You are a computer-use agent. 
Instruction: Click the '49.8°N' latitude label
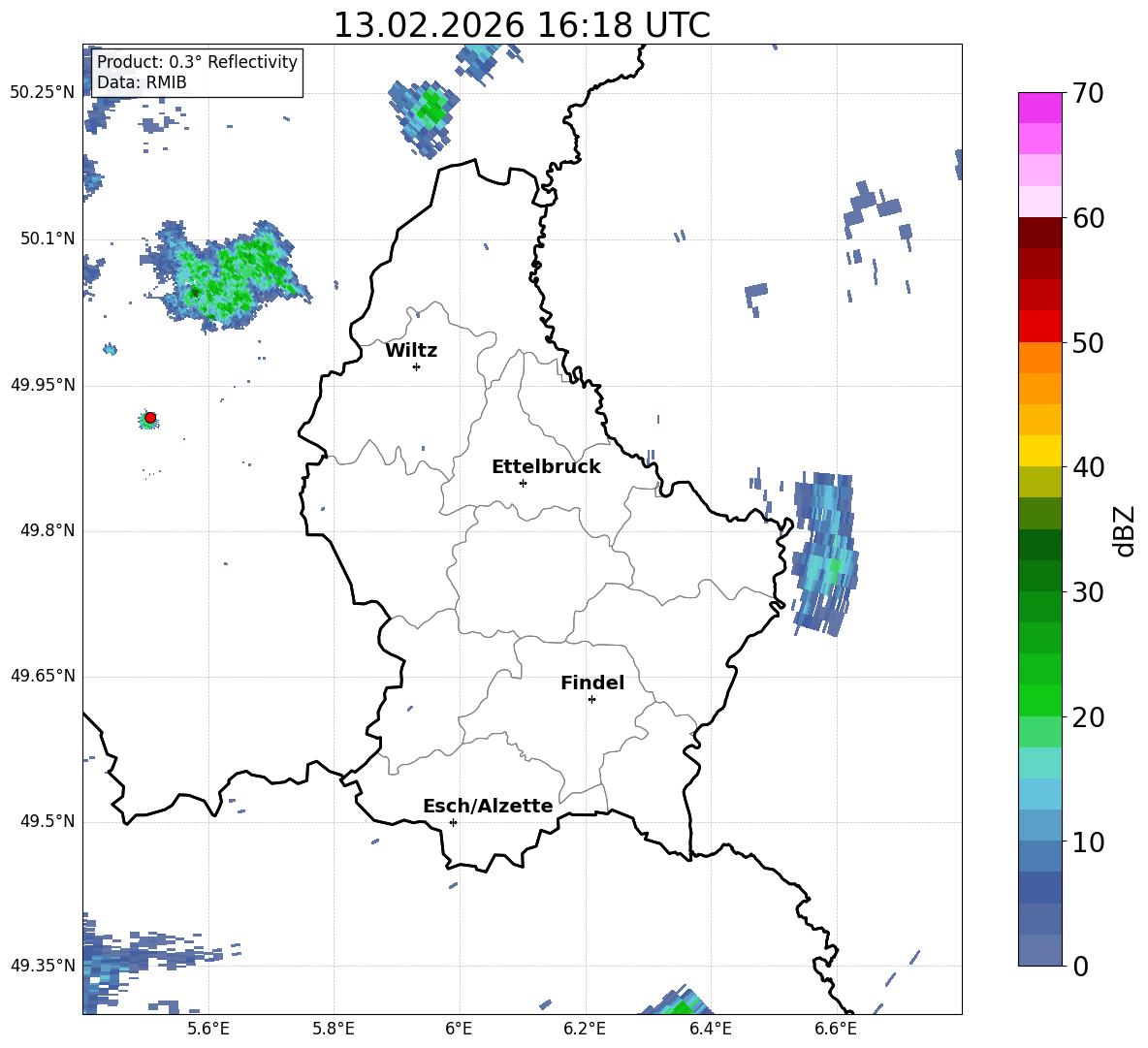(48, 530)
